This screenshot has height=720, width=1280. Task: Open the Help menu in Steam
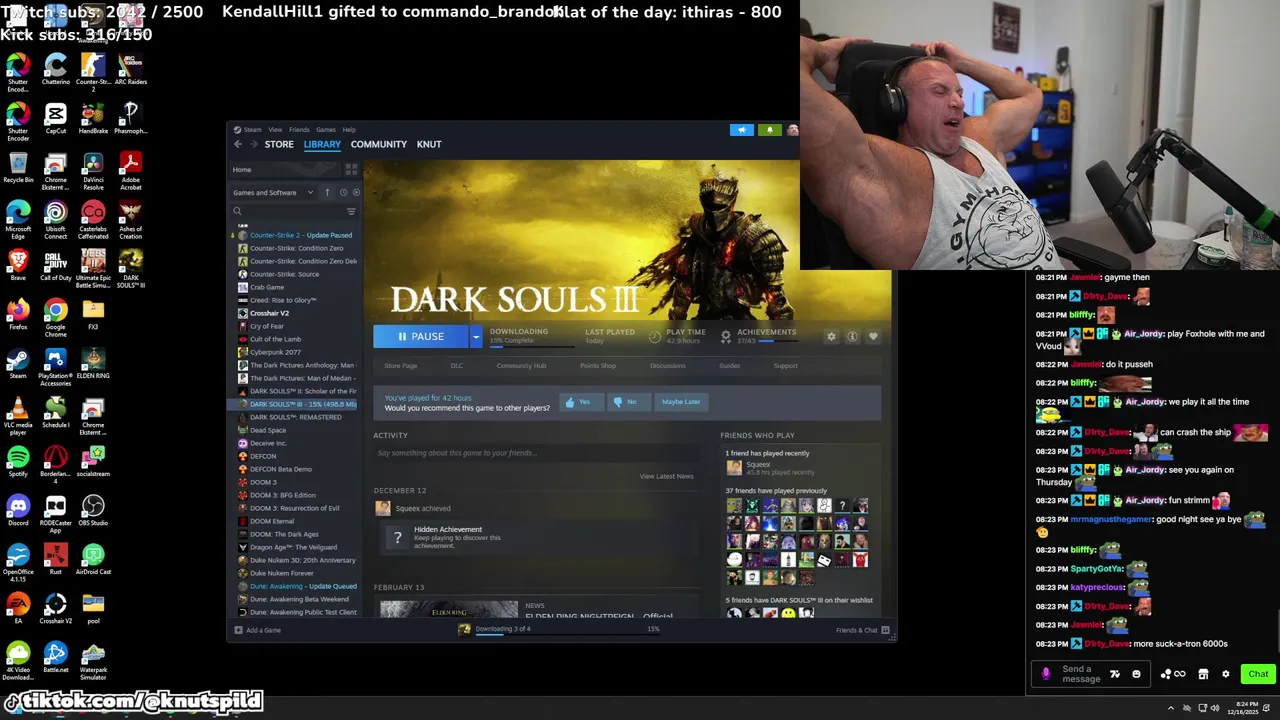349,130
